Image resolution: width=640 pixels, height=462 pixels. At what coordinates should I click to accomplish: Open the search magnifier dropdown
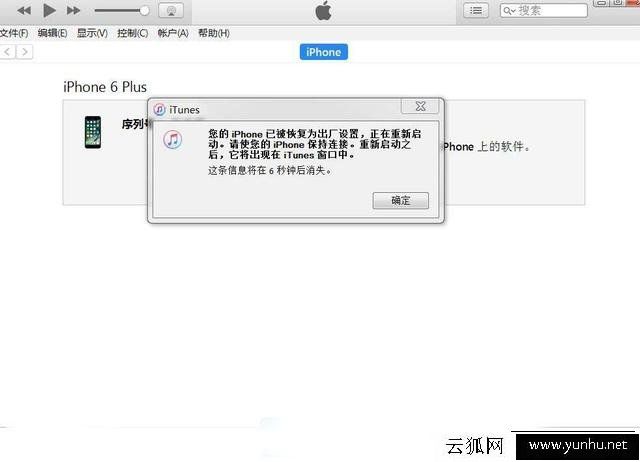(509, 11)
